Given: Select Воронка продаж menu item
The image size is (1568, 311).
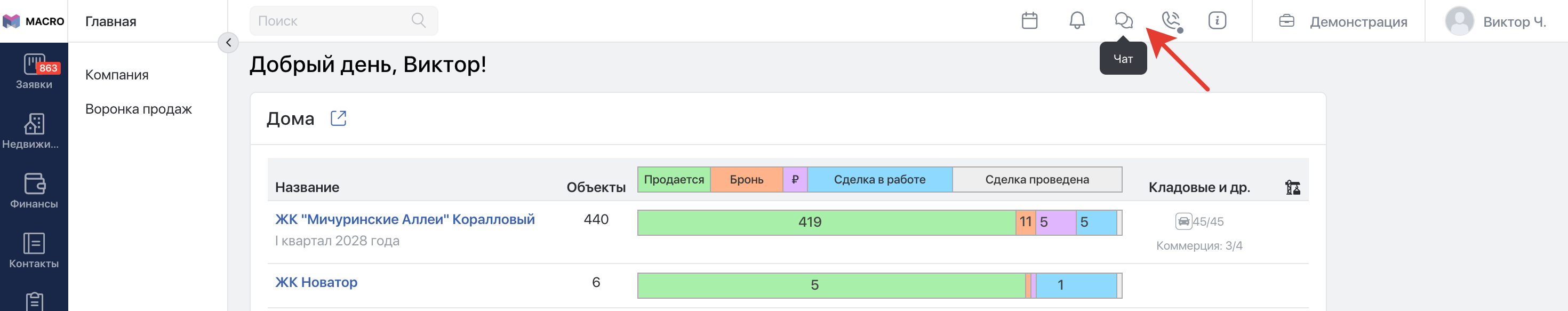Looking at the screenshot, I should [x=138, y=109].
